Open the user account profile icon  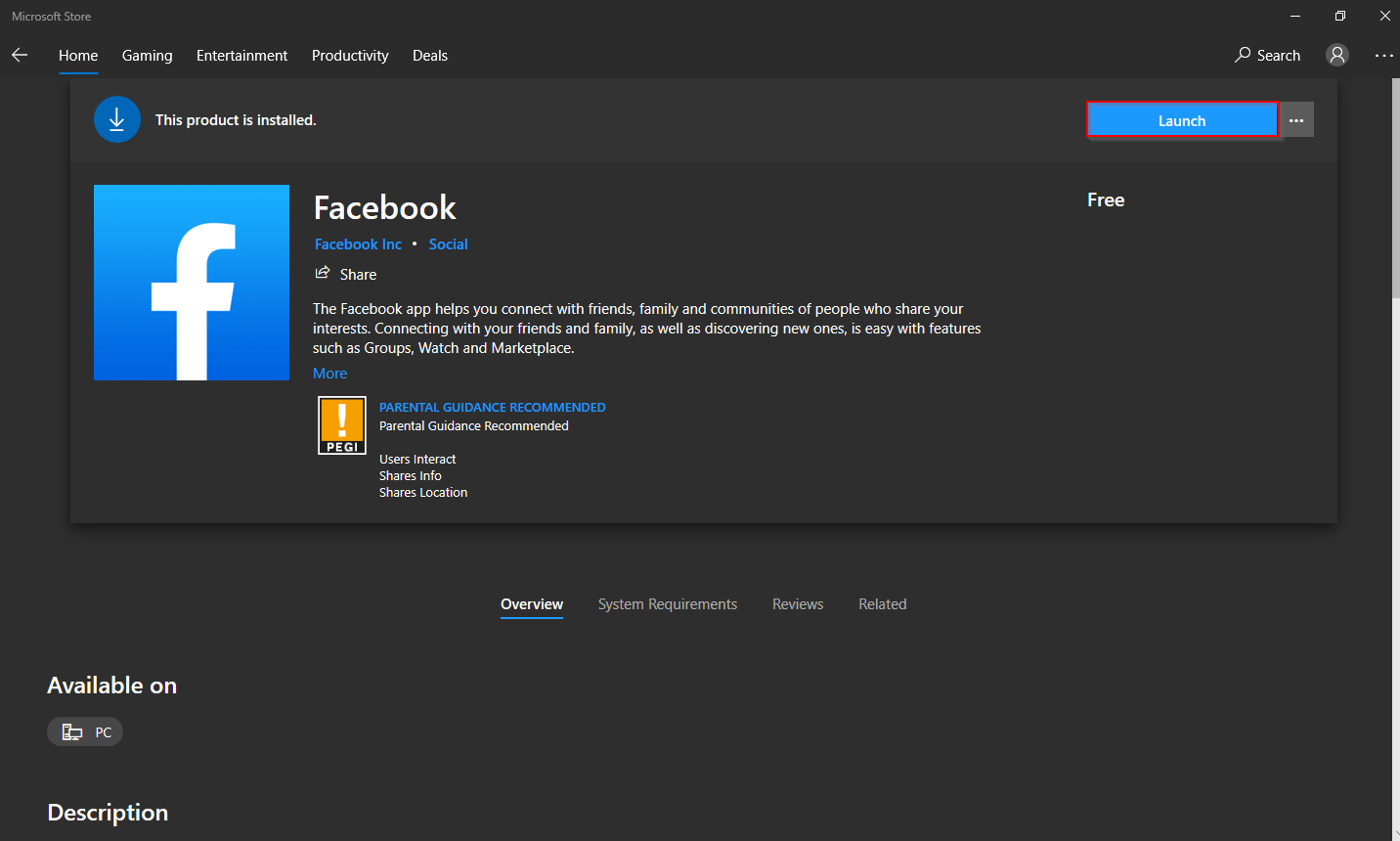pyautogui.click(x=1336, y=55)
